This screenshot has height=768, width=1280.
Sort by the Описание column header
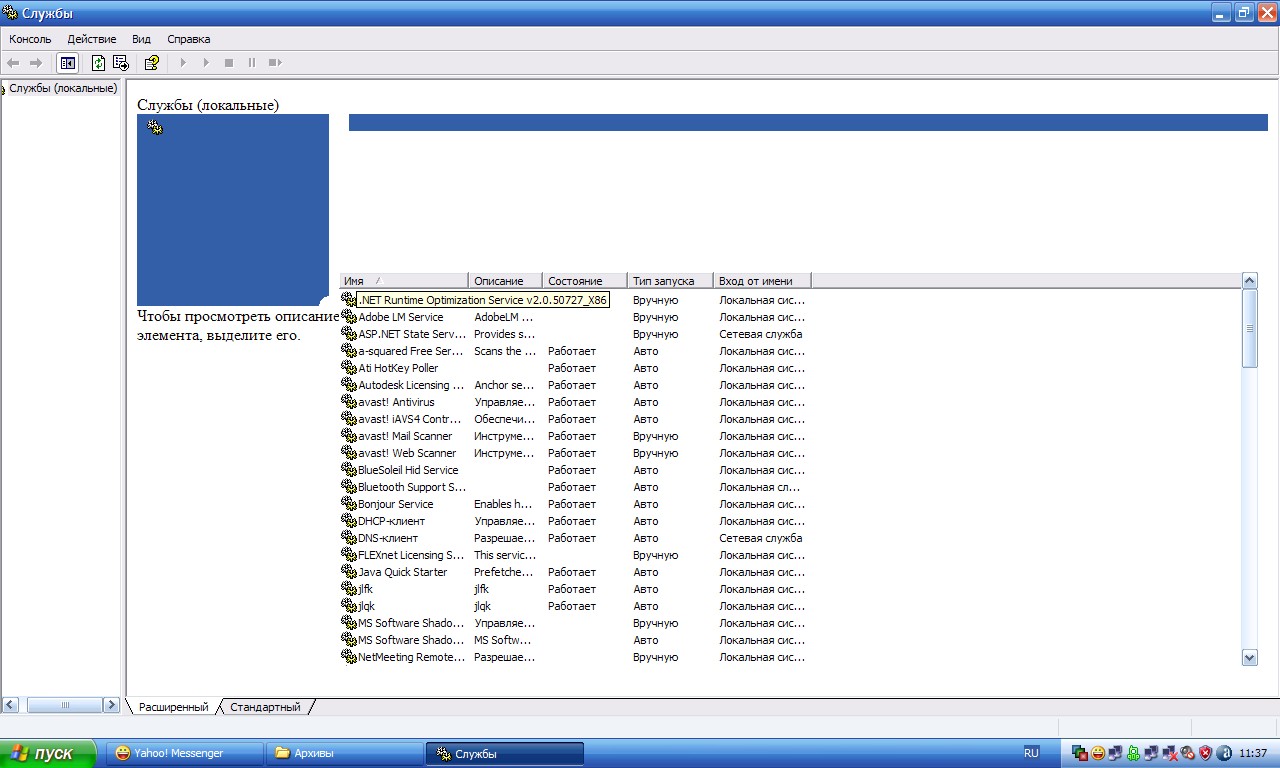point(505,281)
